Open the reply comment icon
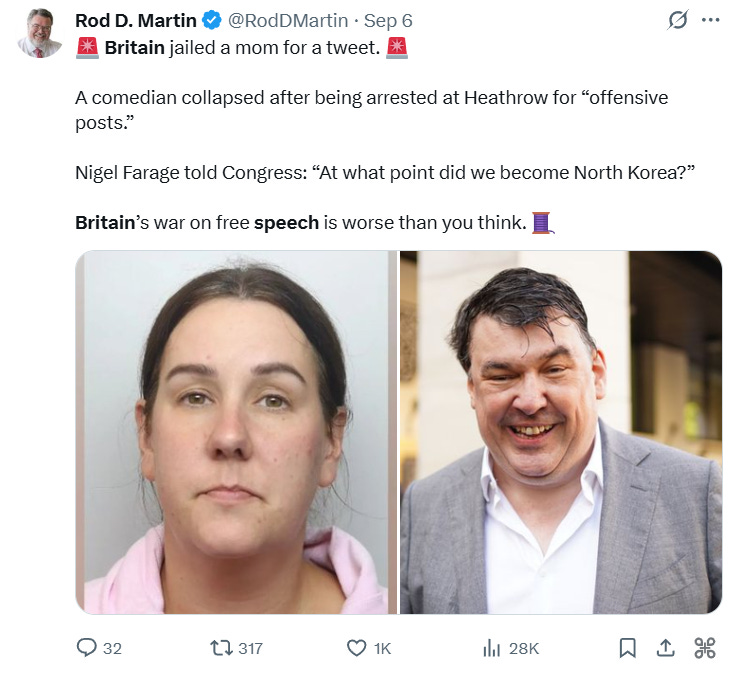This screenshot has width=738, height=673. pyautogui.click(x=87, y=648)
